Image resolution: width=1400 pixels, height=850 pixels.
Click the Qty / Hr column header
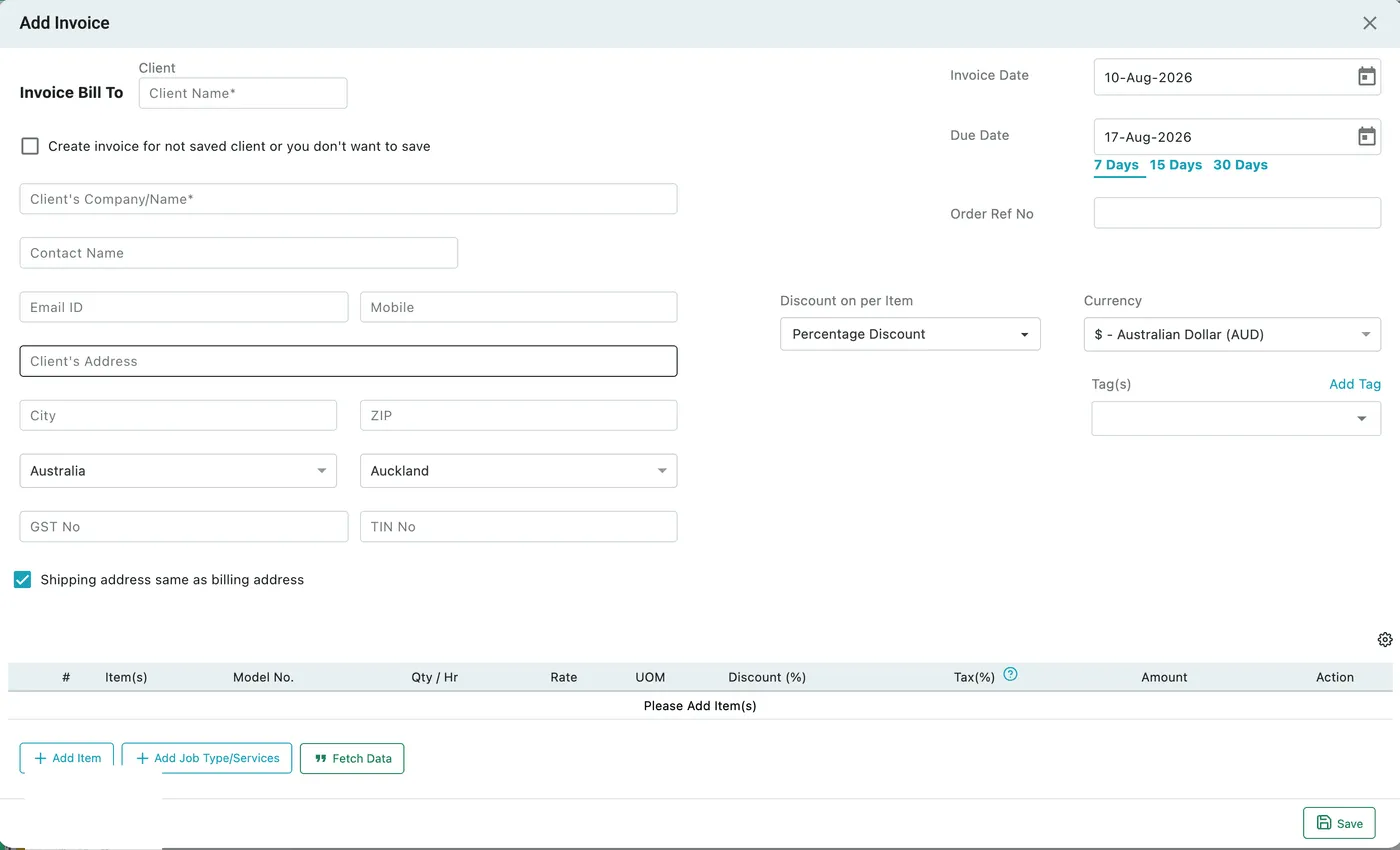pos(434,677)
